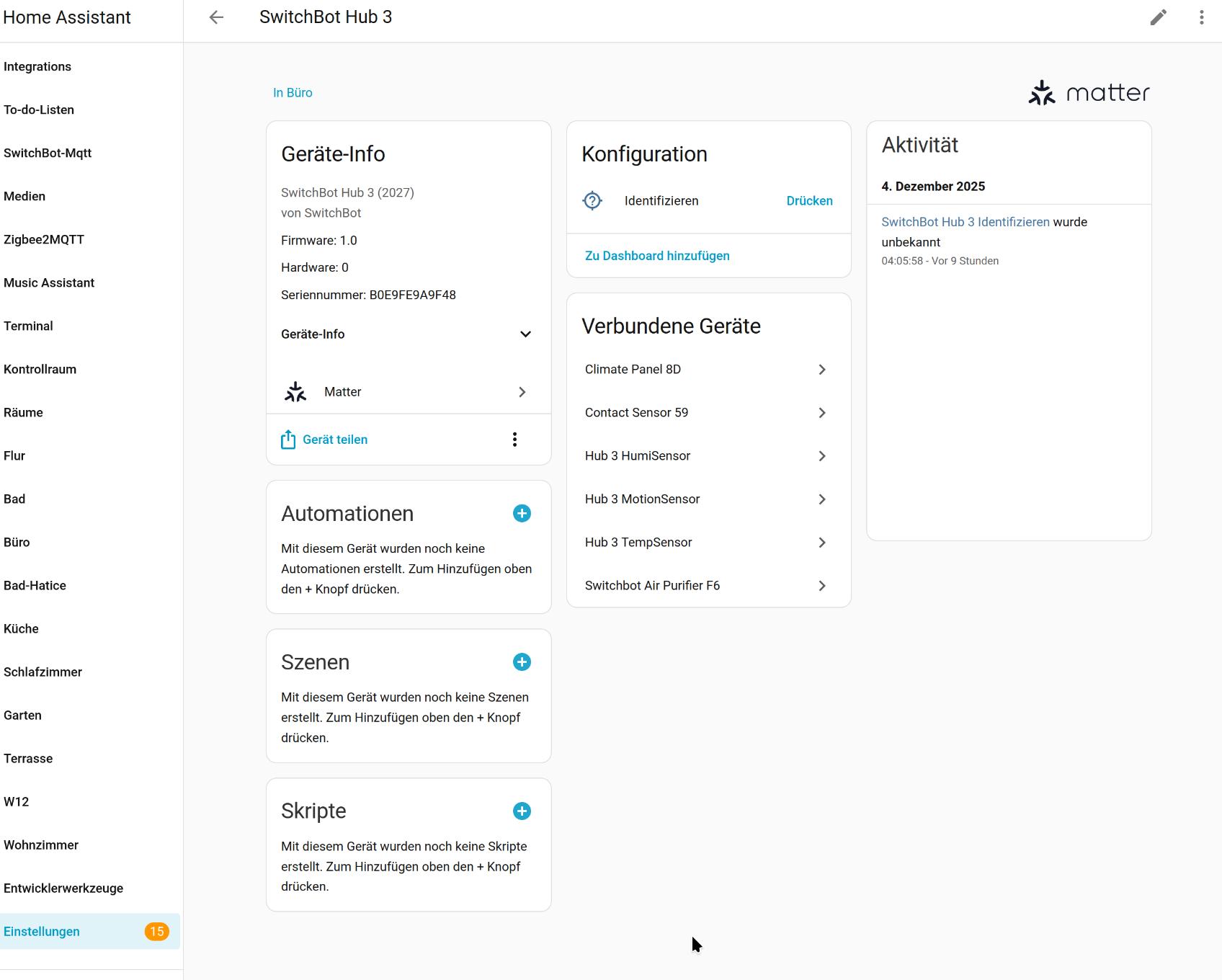Open Hub 3 MotionSensor device
Image resolution: width=1222 pixels, height=980 pixels.
pyautogui.click(x=708, y=499)
